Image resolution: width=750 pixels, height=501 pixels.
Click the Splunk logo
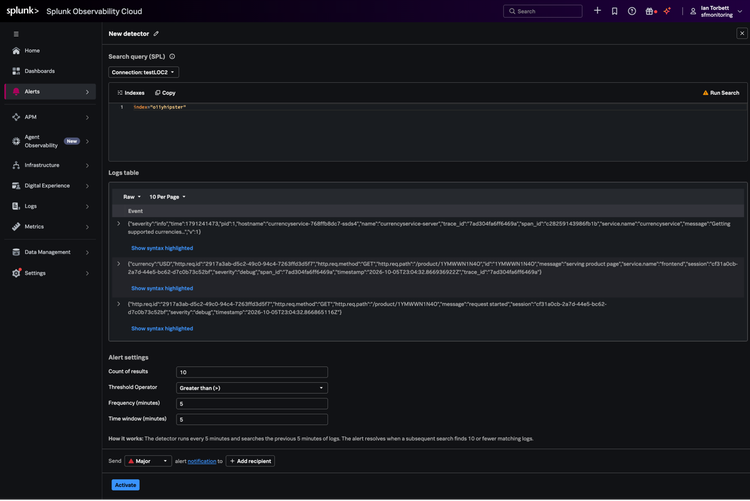[x=22, y=11]
